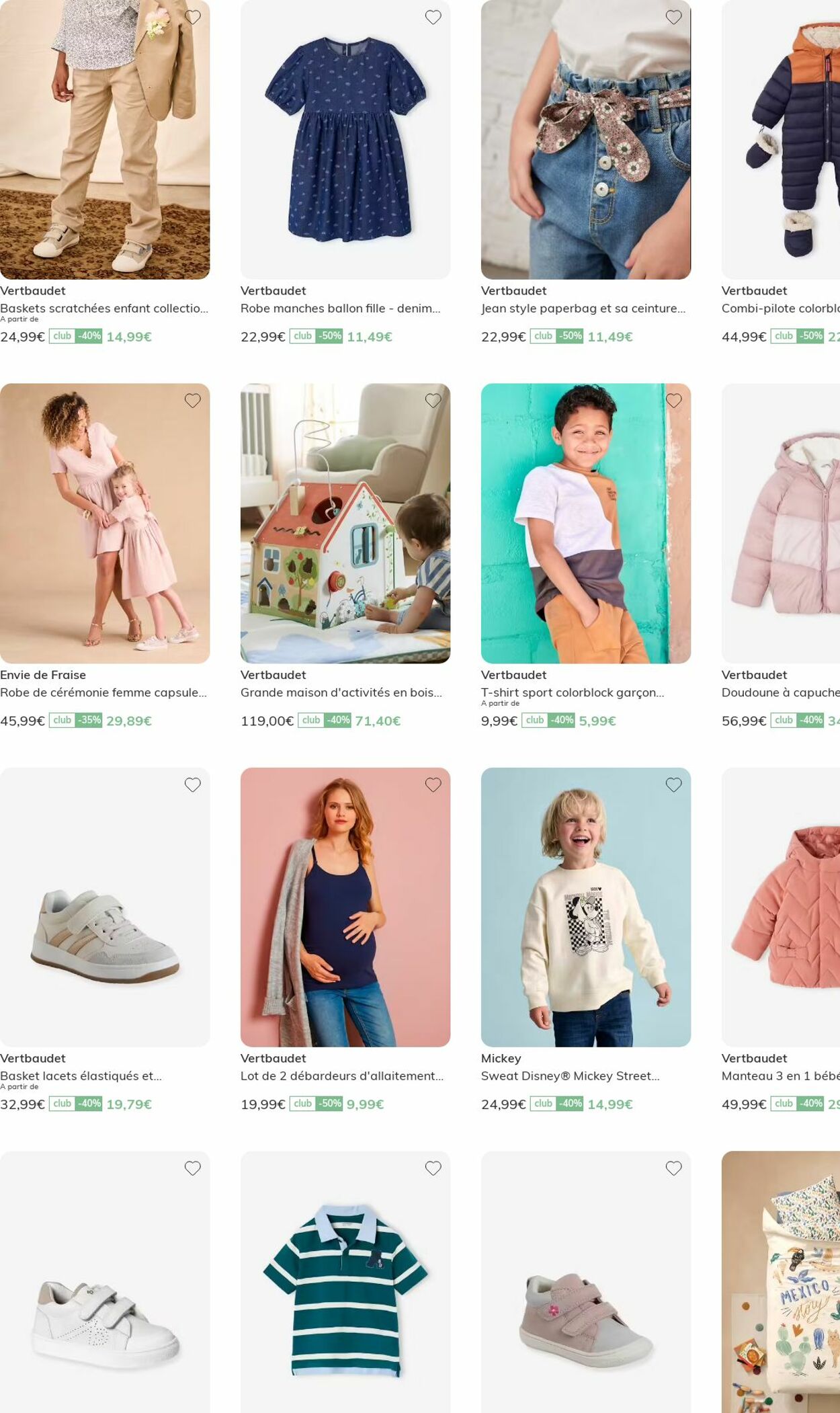
Task: View the pink hooded puffer jacket image
Action: [781, 523]
